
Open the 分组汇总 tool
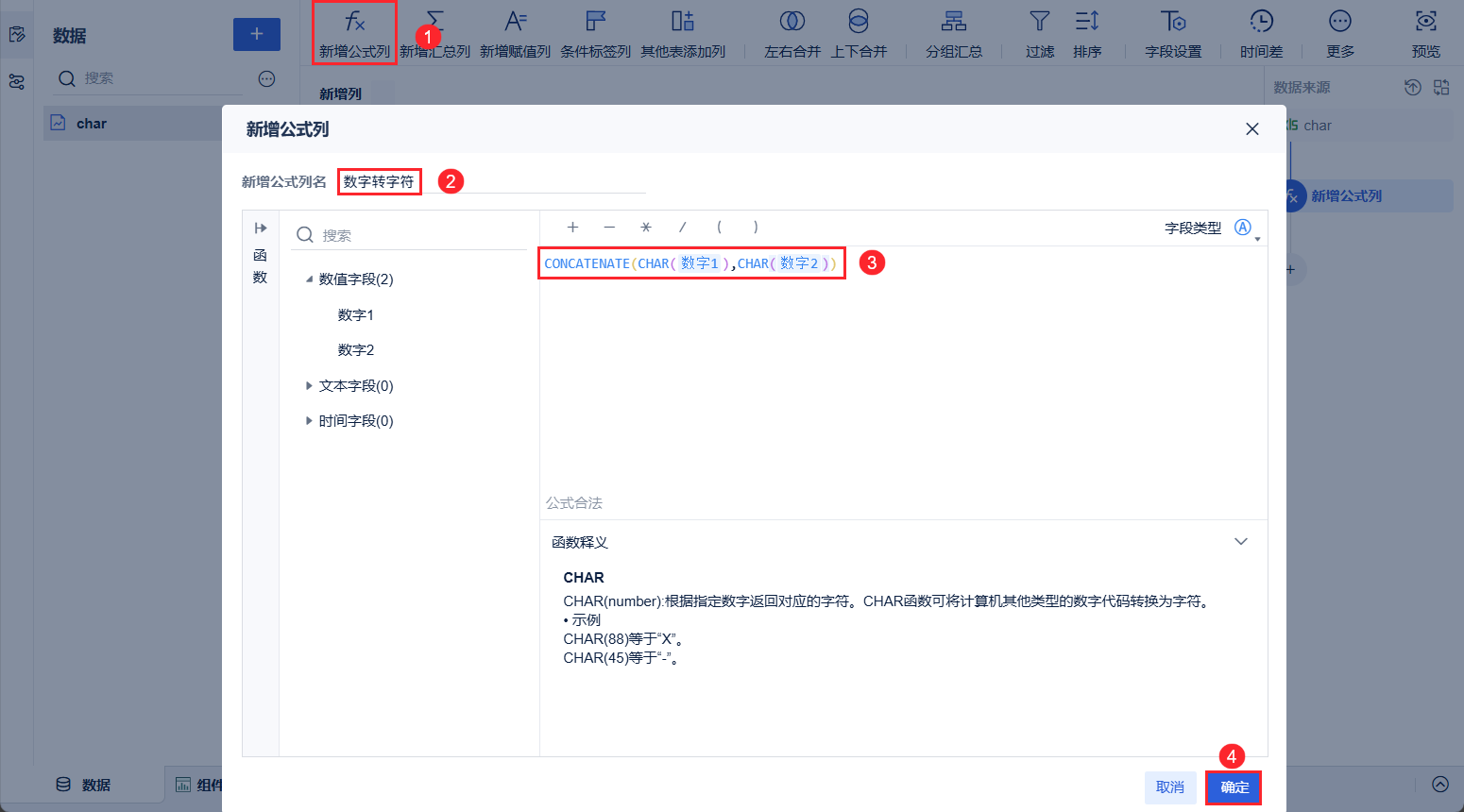(954, 33)
